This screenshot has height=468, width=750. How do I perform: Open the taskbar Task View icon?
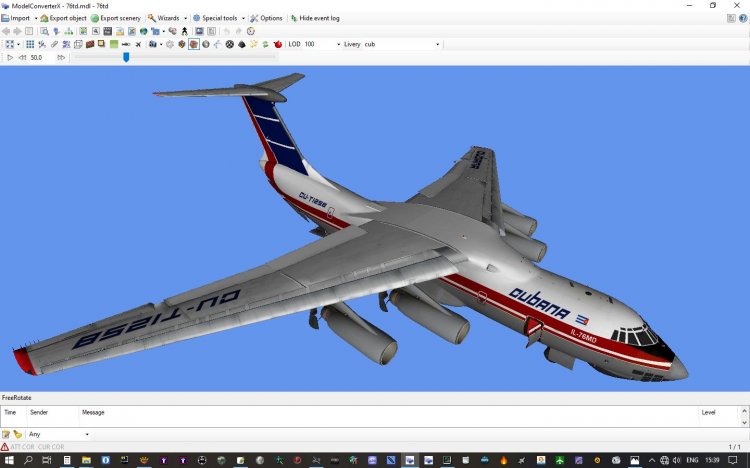(x=46, y=460)
